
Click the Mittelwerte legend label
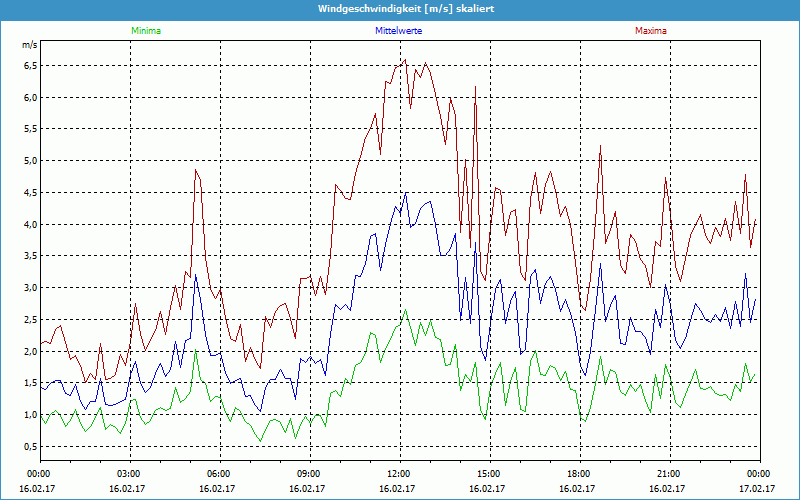click(398, 31)
